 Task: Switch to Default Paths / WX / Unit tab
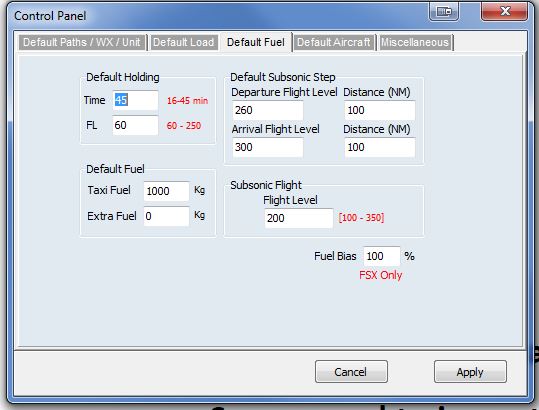[x=82, y=42]
